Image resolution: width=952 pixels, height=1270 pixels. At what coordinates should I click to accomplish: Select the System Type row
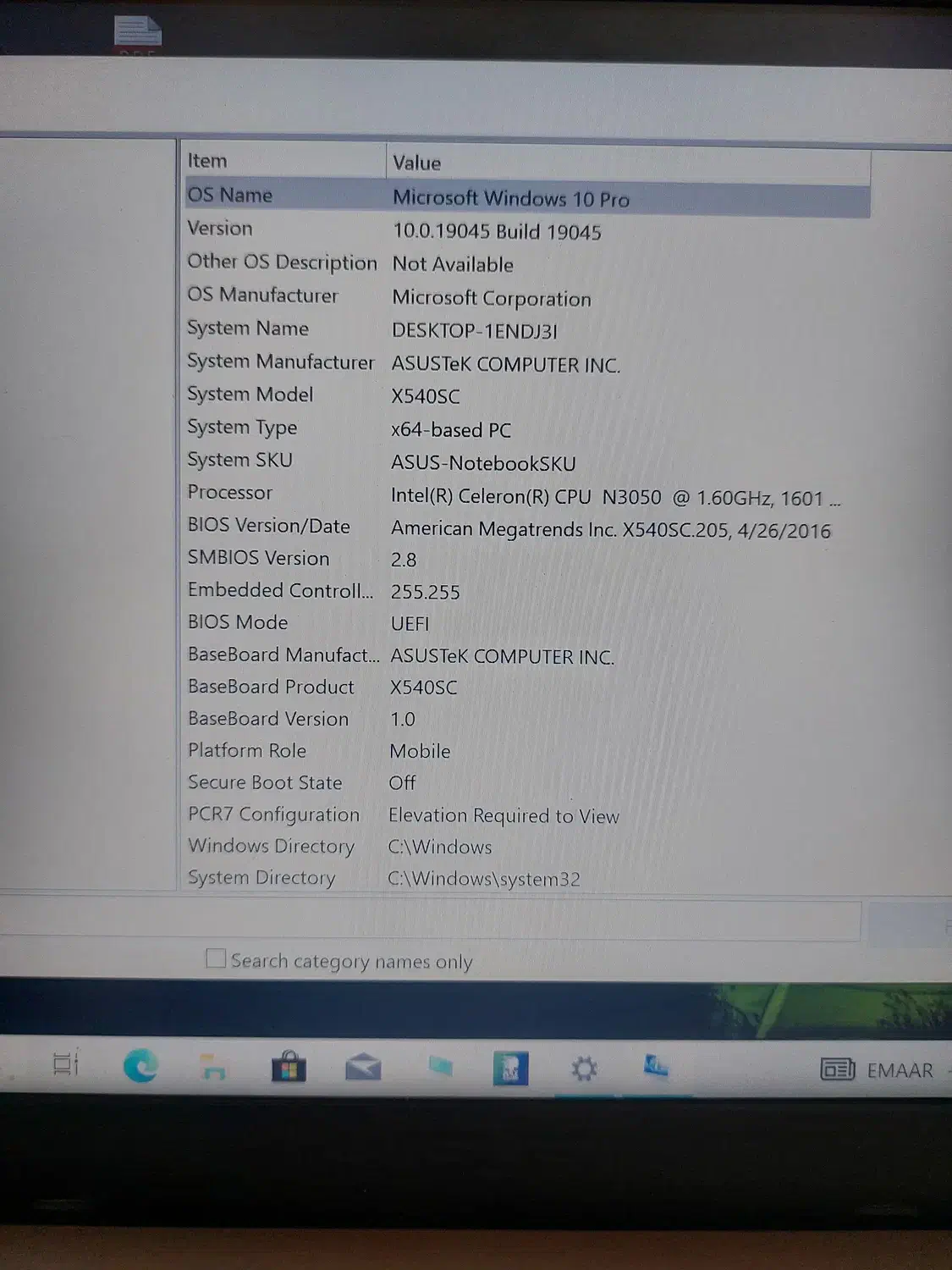pyautogui.click(x=527, y=428)
